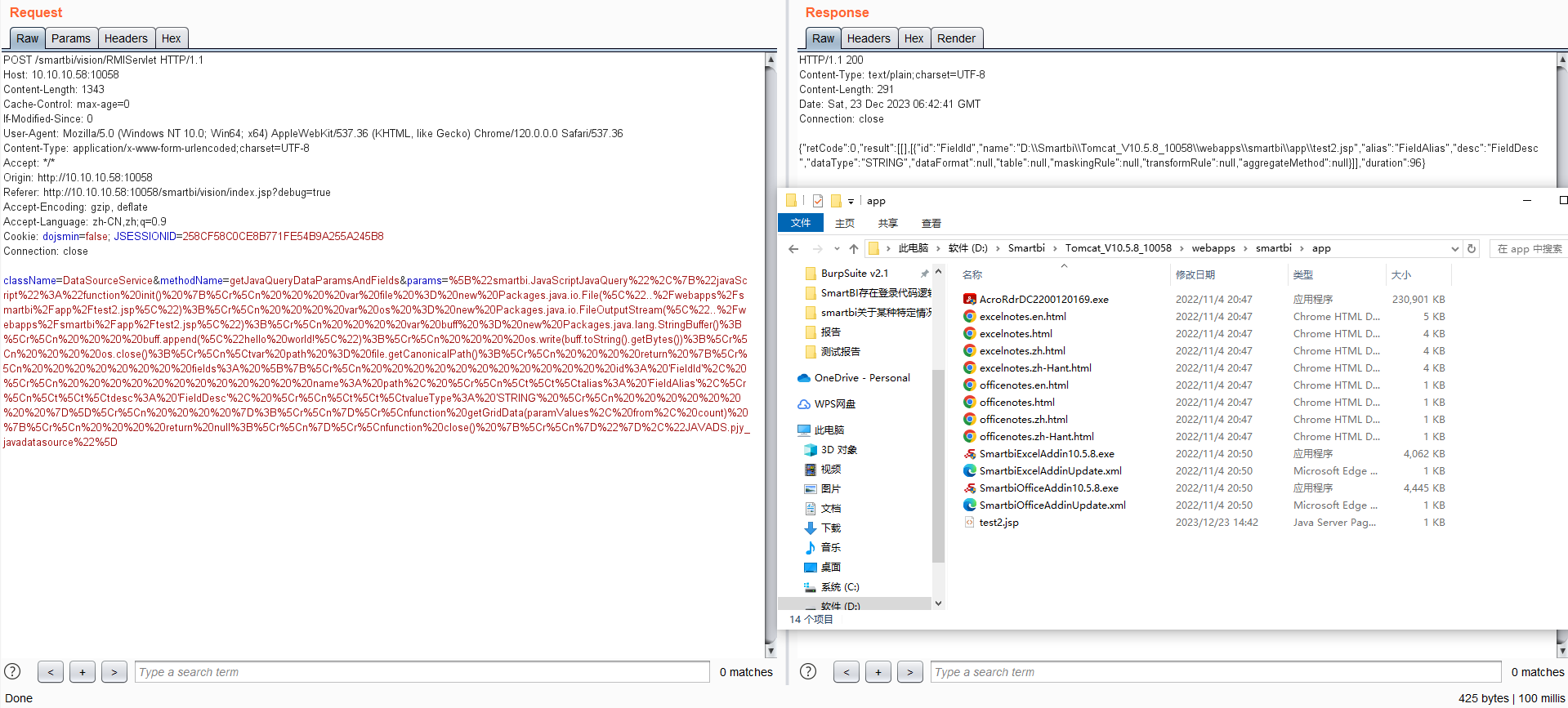The height and width of the screenshot is (708, 1568).
Task: Go back in File Explorer
Action: coord(793,248)
